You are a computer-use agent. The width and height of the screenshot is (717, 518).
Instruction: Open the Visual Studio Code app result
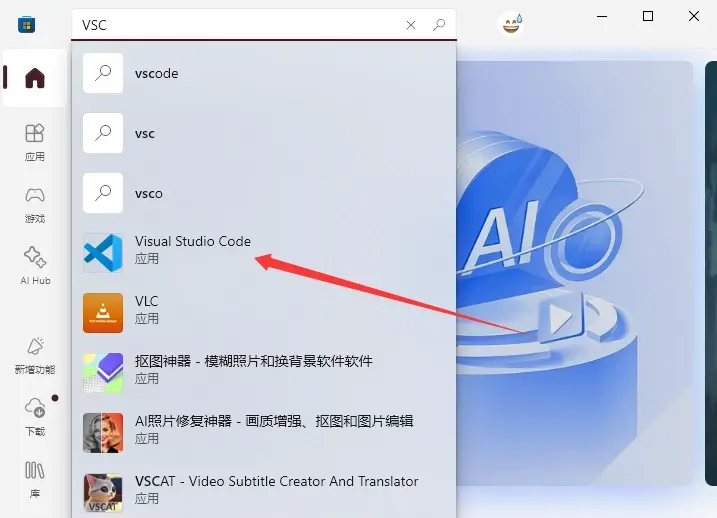tap(264, 253)
